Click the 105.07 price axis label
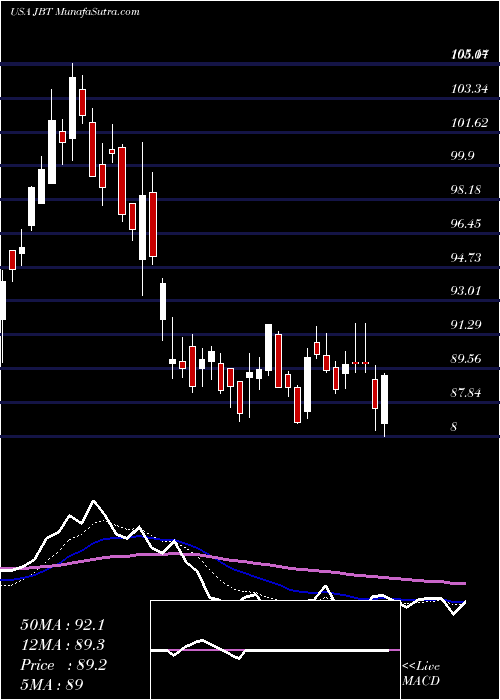 pos(469,55)
